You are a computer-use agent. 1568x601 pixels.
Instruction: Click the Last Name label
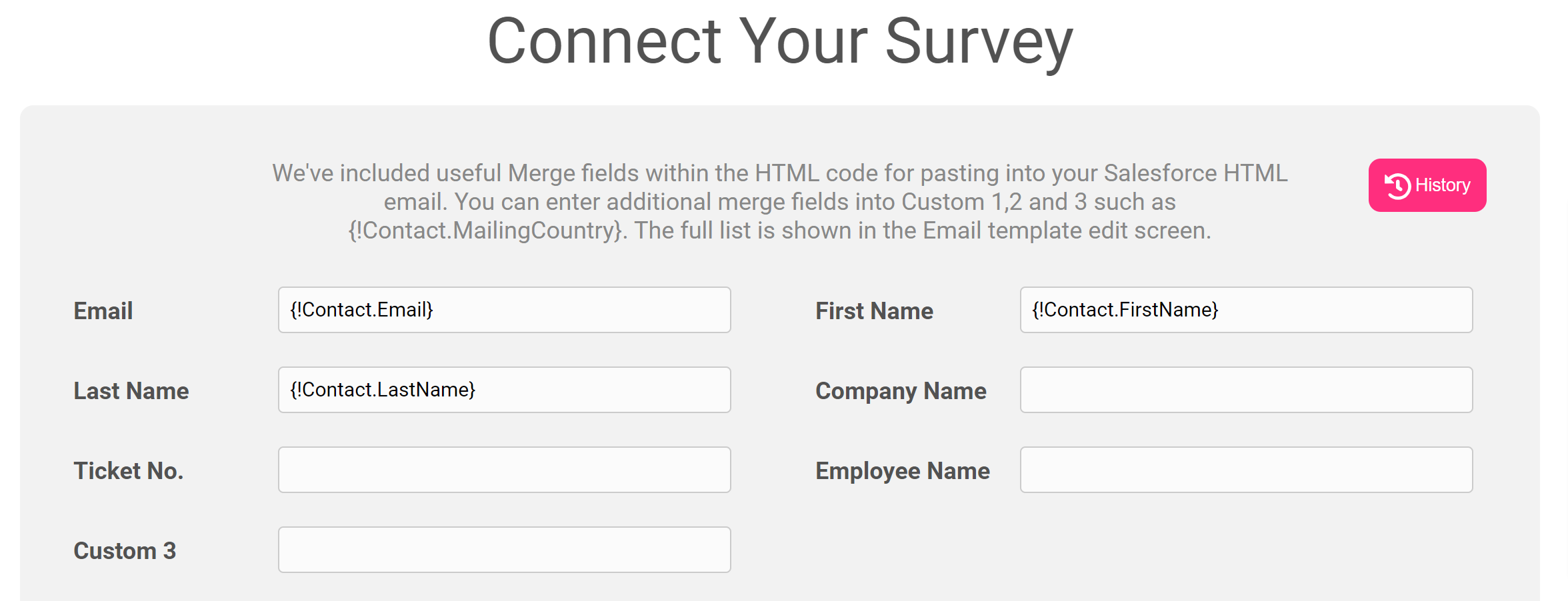click(x=131, y=391)
